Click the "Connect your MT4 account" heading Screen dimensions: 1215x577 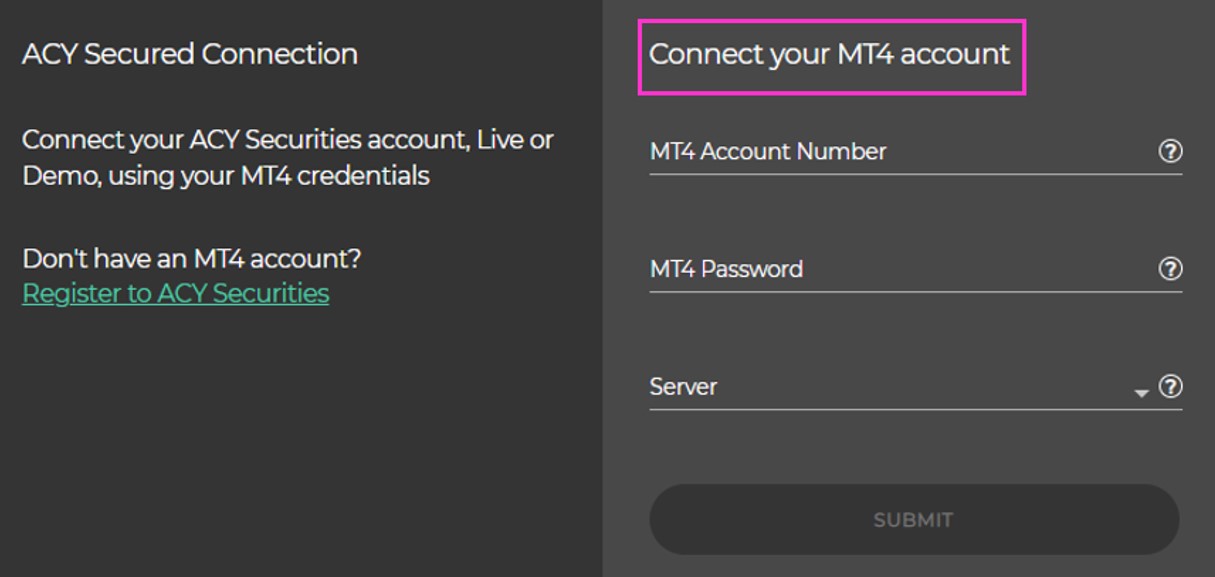[830, 54]
